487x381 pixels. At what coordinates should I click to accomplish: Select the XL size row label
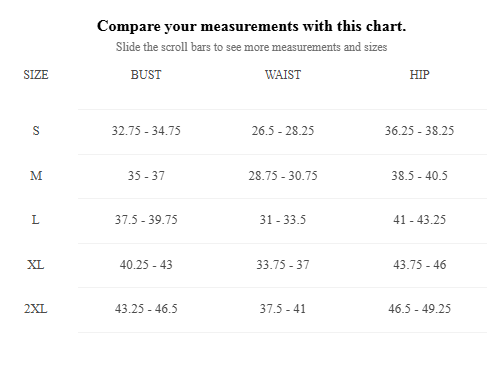click(x=36, y=265)
